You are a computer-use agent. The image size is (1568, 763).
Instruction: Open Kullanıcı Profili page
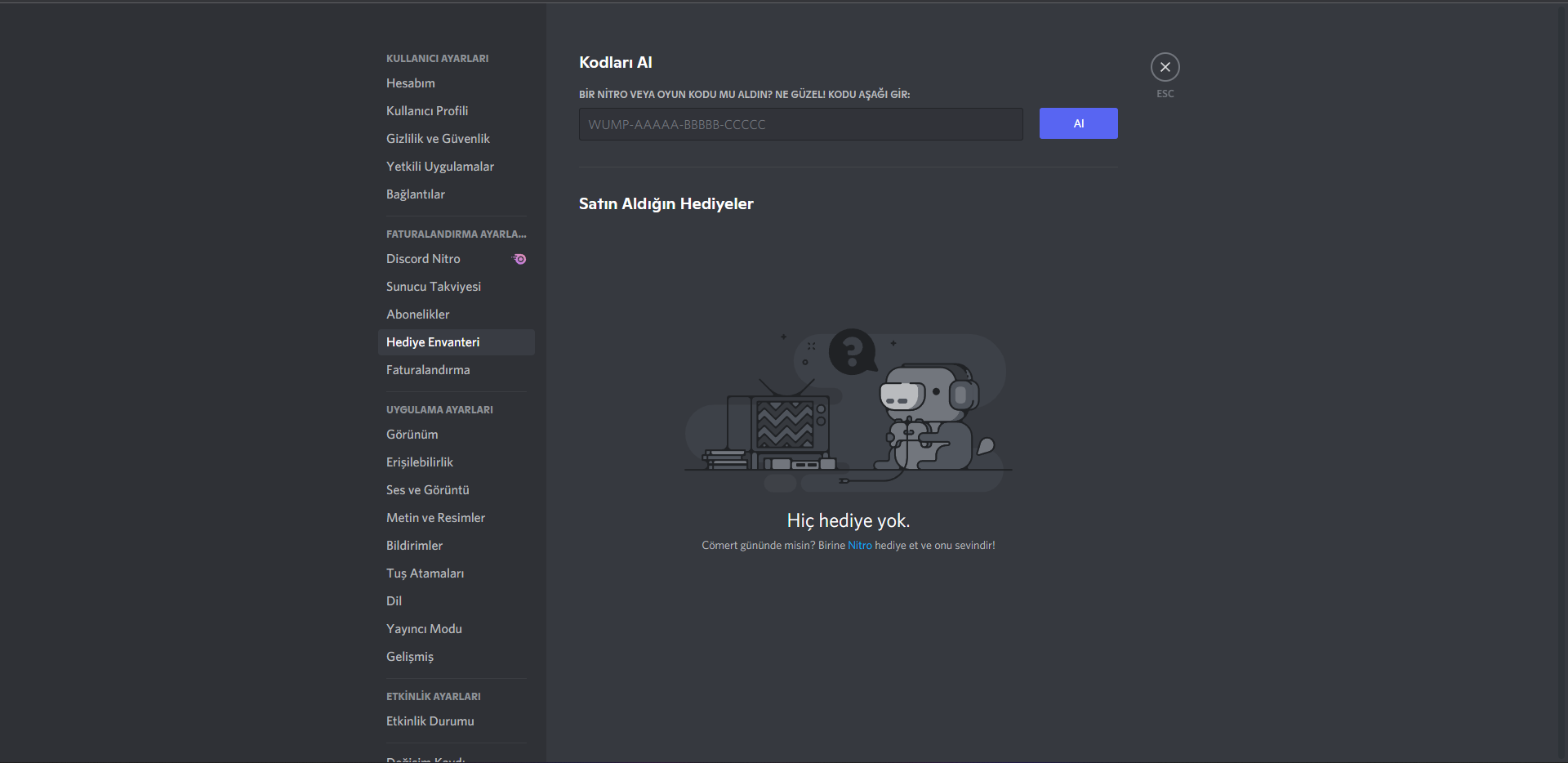[x=456, y=111]
